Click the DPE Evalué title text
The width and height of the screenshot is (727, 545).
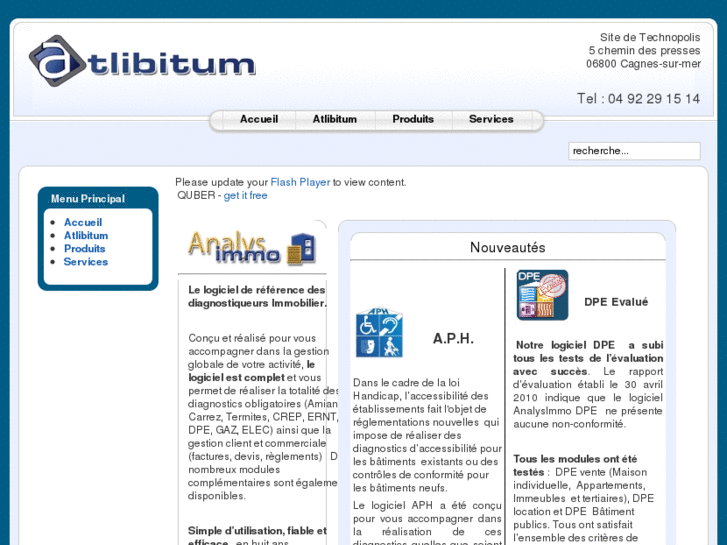point(616,302)
